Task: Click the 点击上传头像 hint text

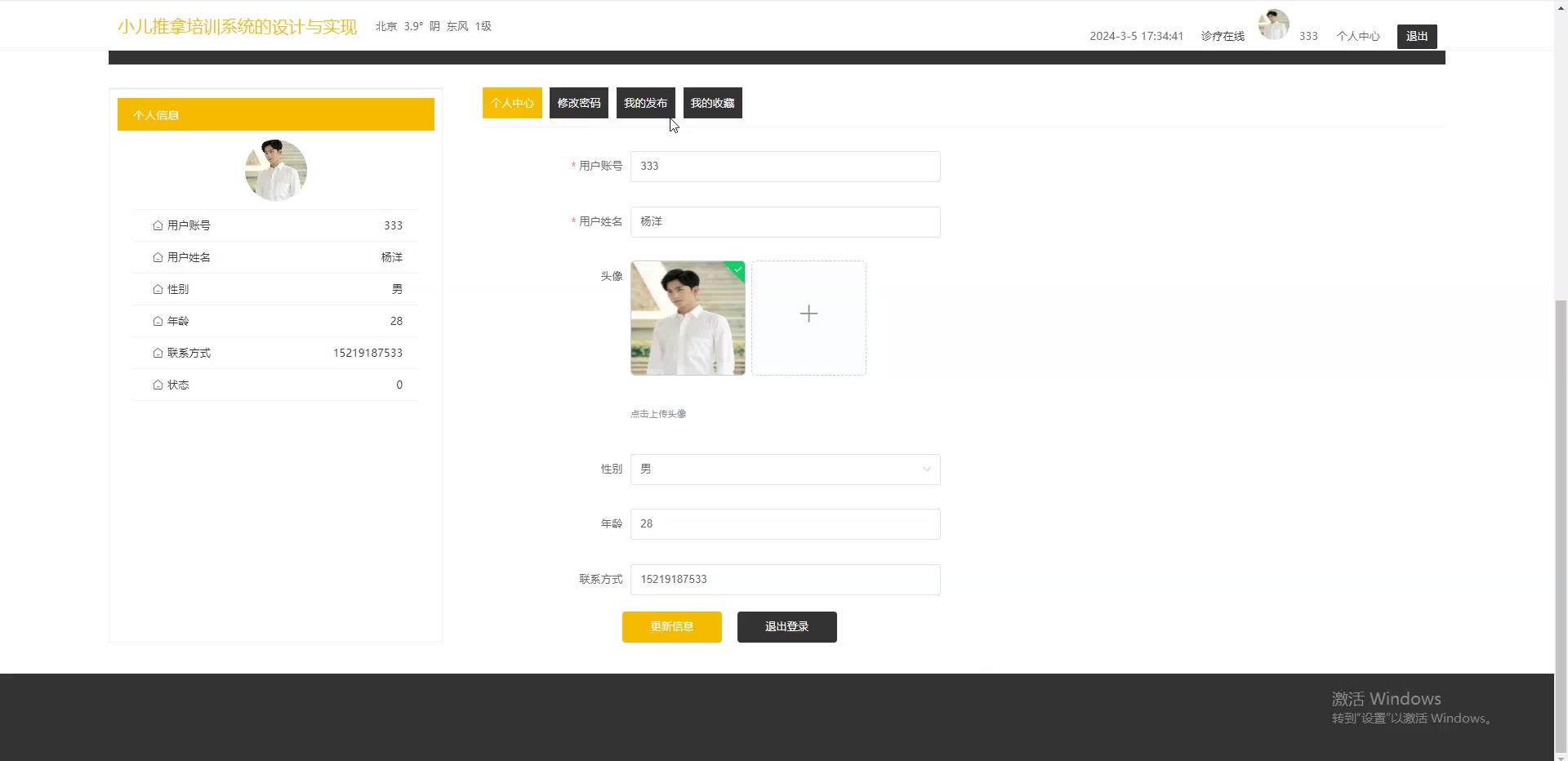Action: [x=658, y=414]
